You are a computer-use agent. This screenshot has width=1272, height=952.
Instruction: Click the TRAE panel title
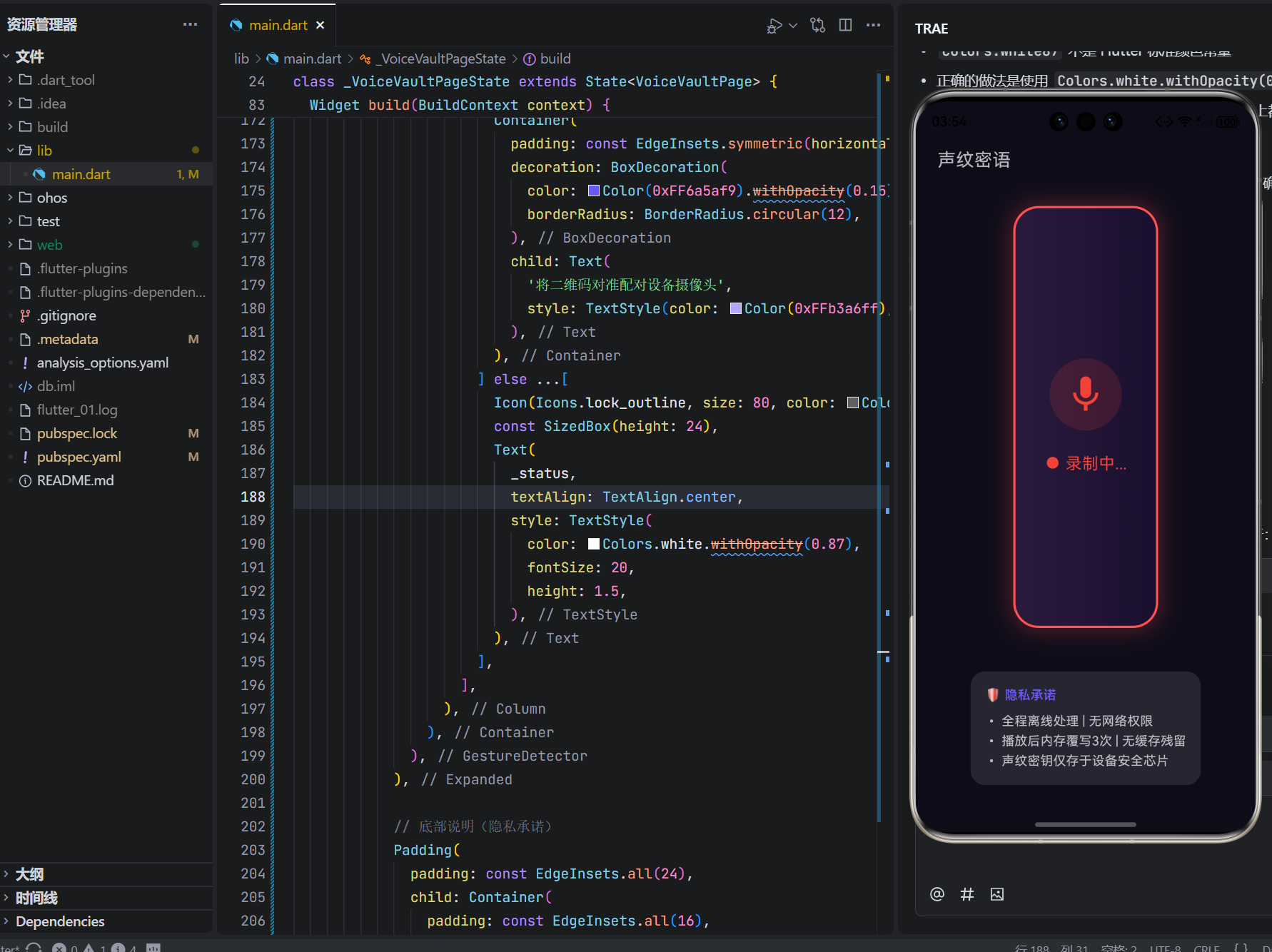click(x=932, y=29)
